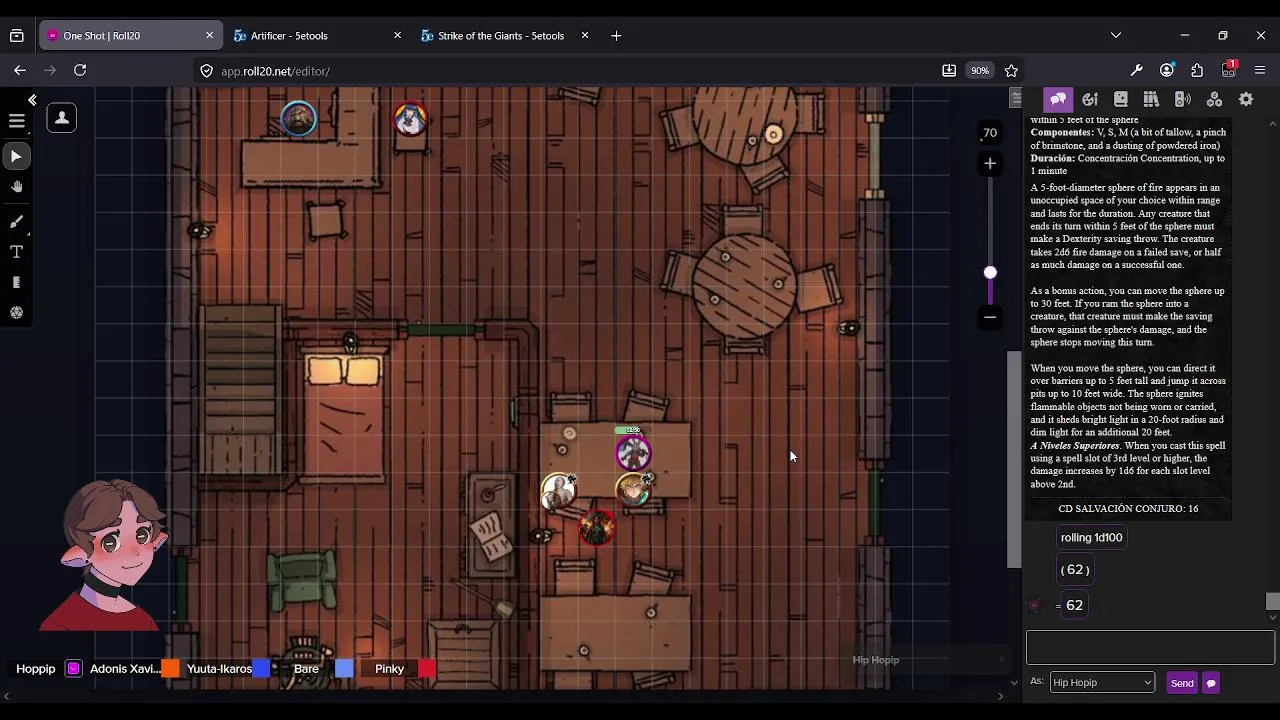
Task: Open the layers hamburger menu
Action: pyautogui.click(x=16, y=120)
